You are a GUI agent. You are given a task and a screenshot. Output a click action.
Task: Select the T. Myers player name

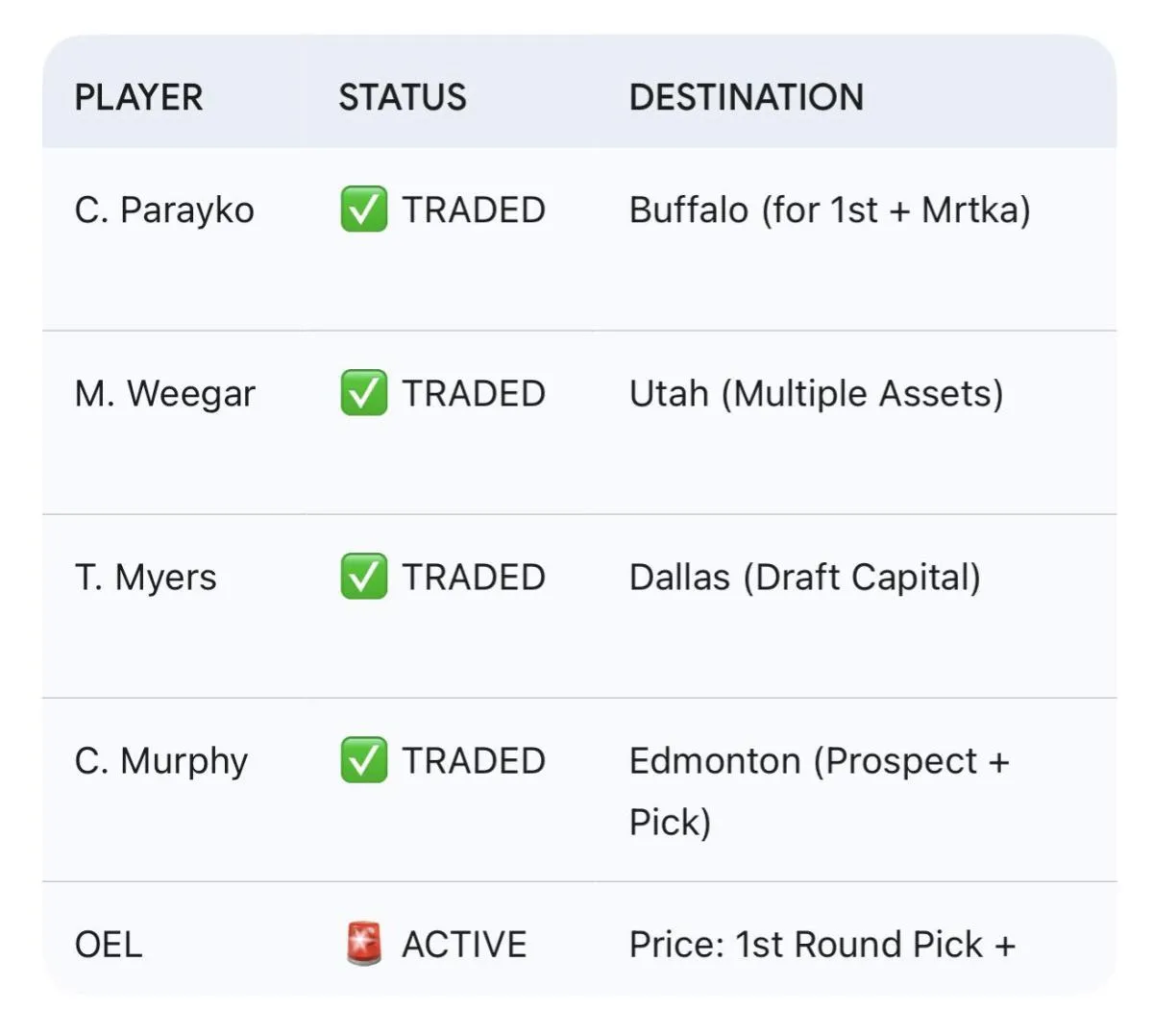(145, 577)
